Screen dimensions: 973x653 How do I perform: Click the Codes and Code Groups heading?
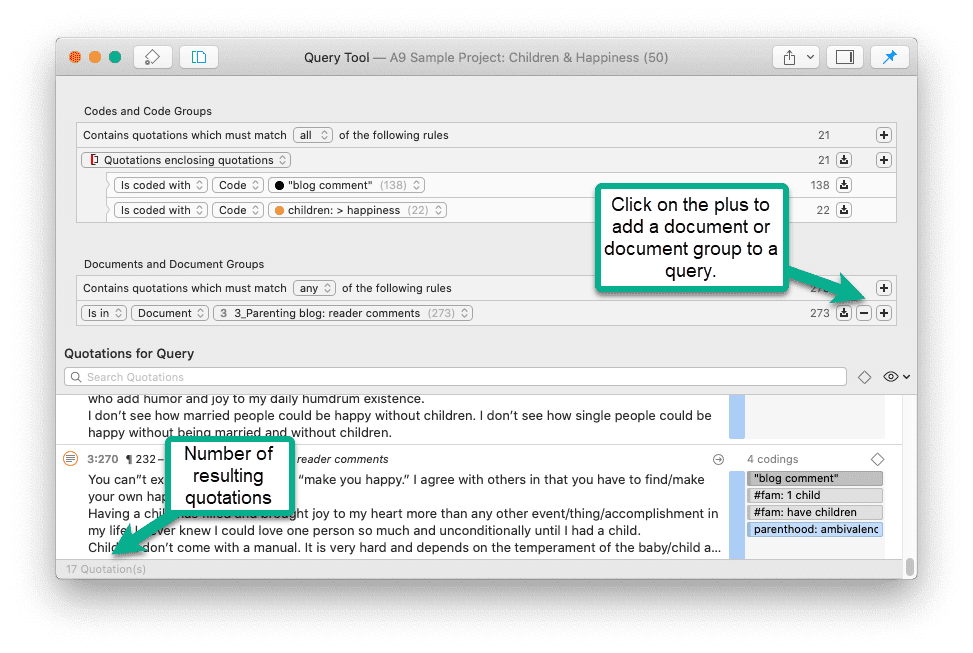(148, 111)
